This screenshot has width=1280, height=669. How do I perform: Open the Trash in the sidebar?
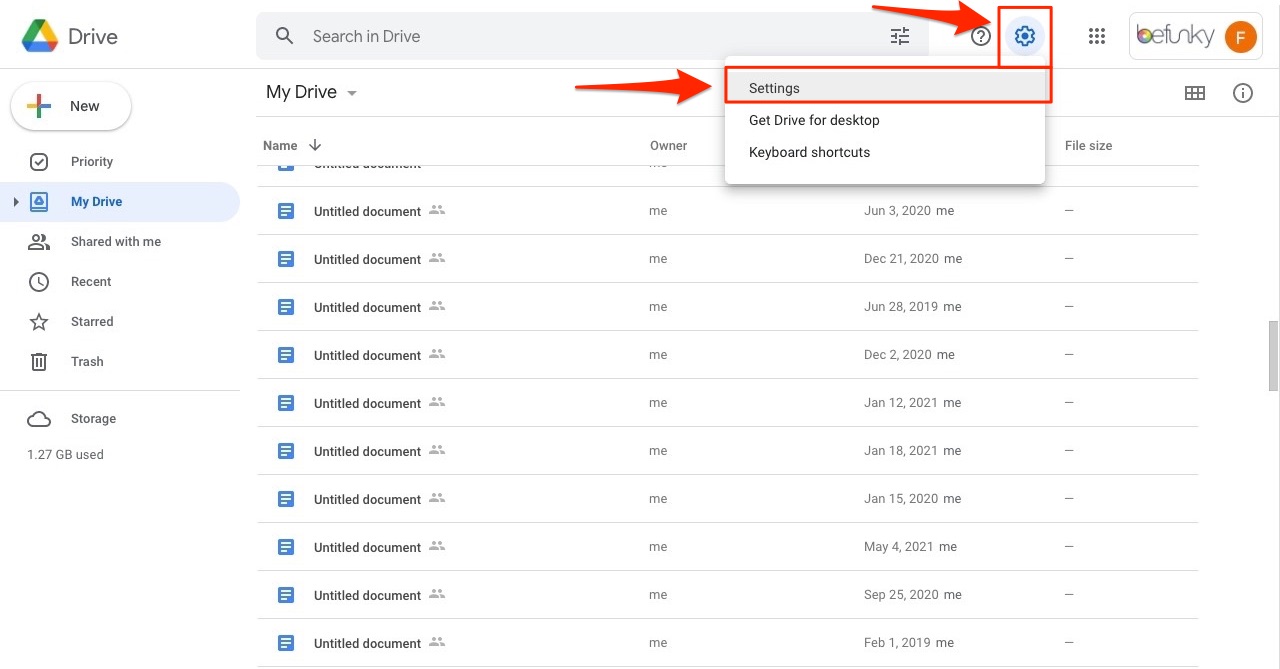pos(87,362)
